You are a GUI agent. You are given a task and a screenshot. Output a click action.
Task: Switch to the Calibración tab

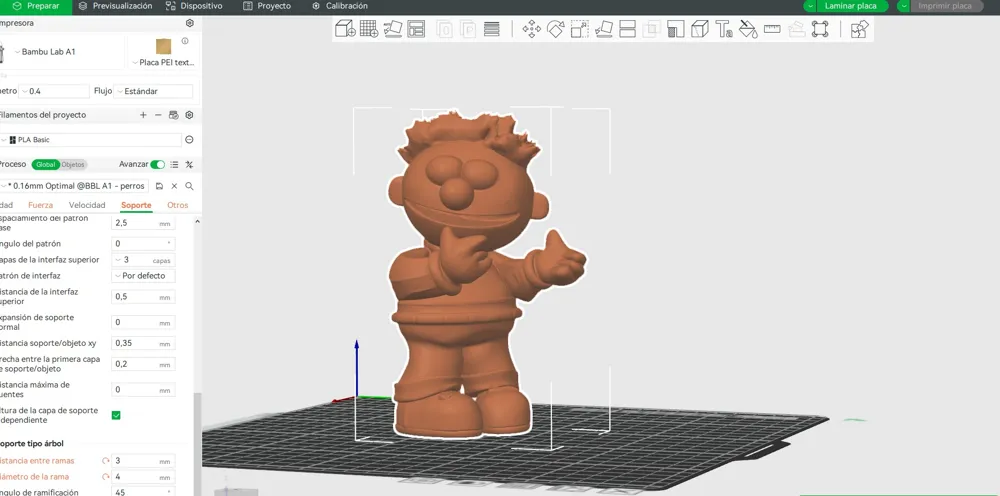340,6
